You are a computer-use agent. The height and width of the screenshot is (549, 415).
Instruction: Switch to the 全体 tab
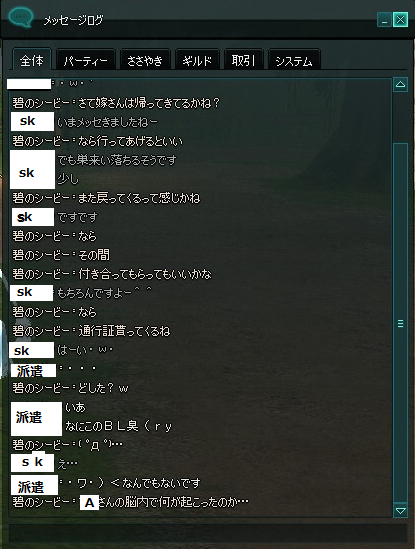coord(32,61)
